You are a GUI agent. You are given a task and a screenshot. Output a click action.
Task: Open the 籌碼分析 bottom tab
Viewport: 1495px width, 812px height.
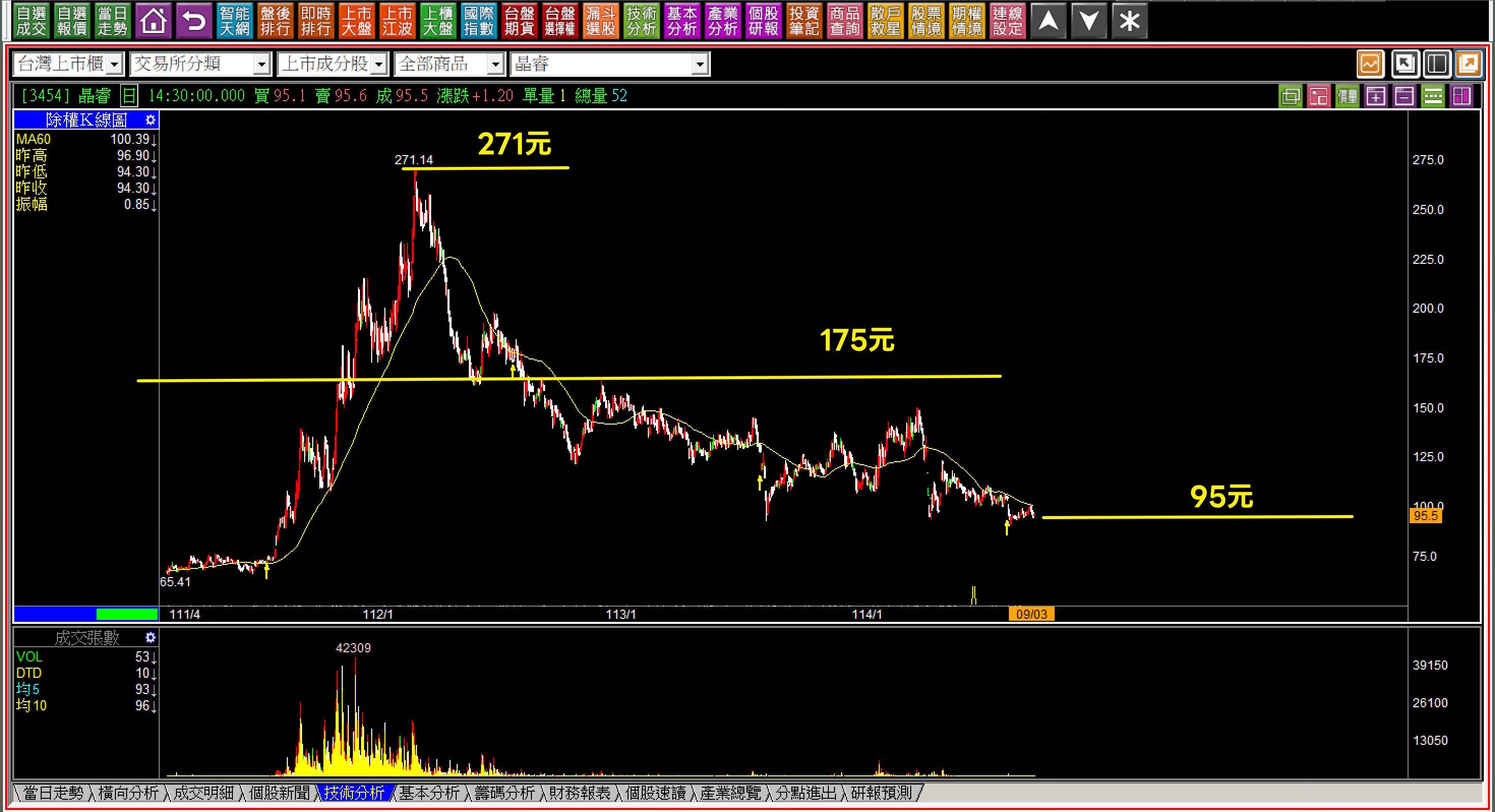[504, 793]
